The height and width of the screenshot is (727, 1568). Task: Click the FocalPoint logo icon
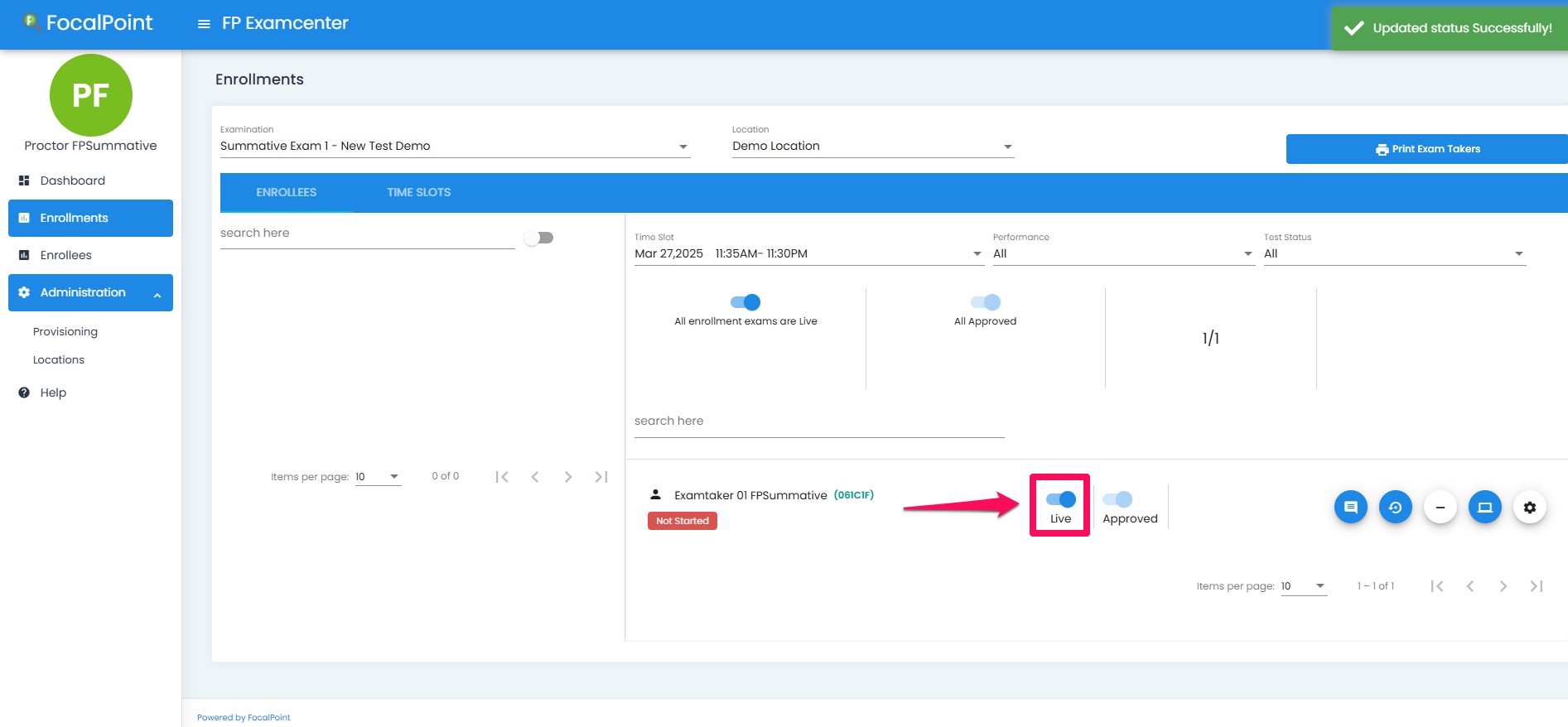point(31,22)
